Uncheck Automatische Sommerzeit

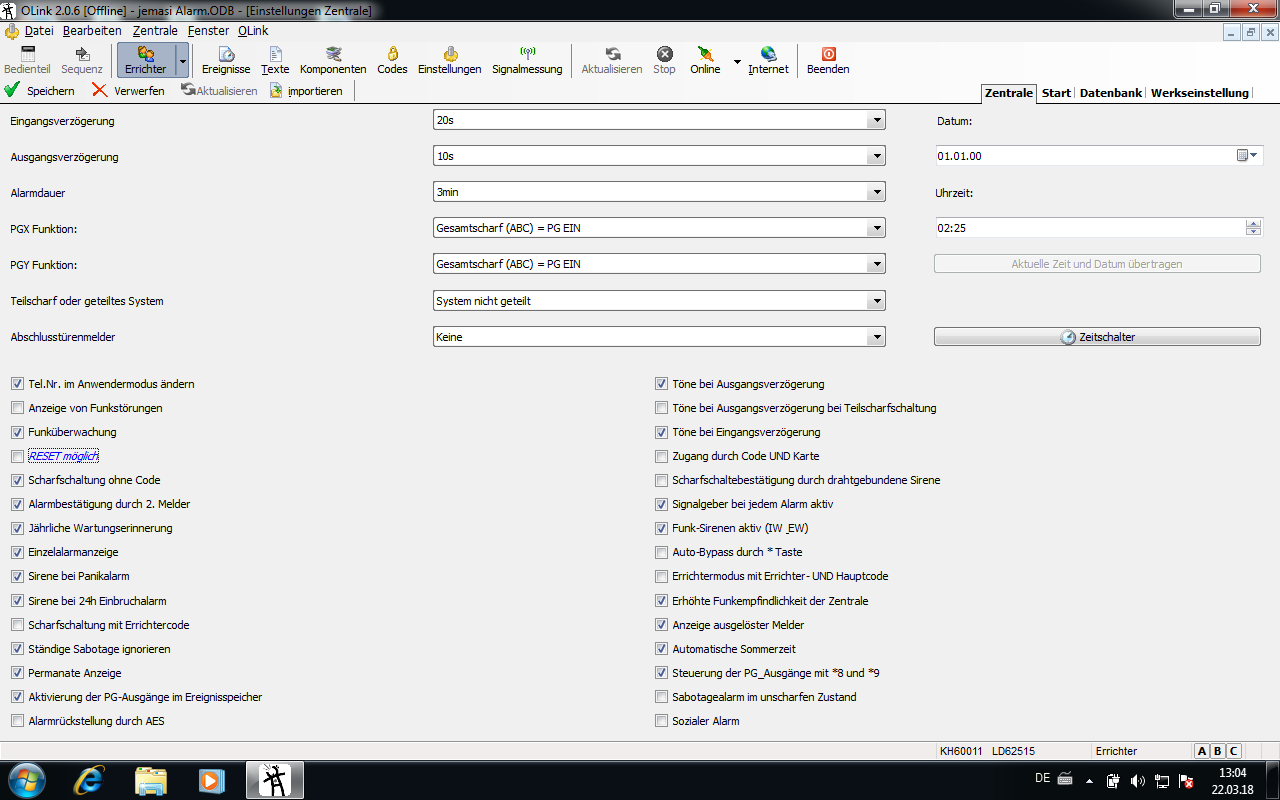click(662, 649)
